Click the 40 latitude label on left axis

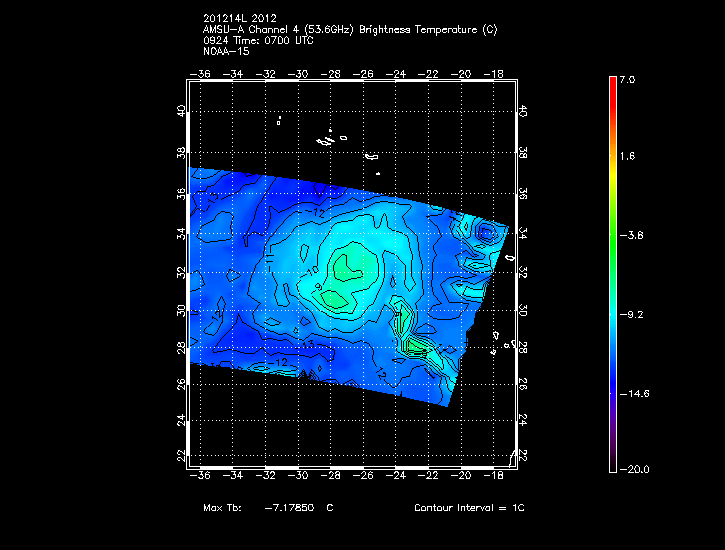(180, 112)
